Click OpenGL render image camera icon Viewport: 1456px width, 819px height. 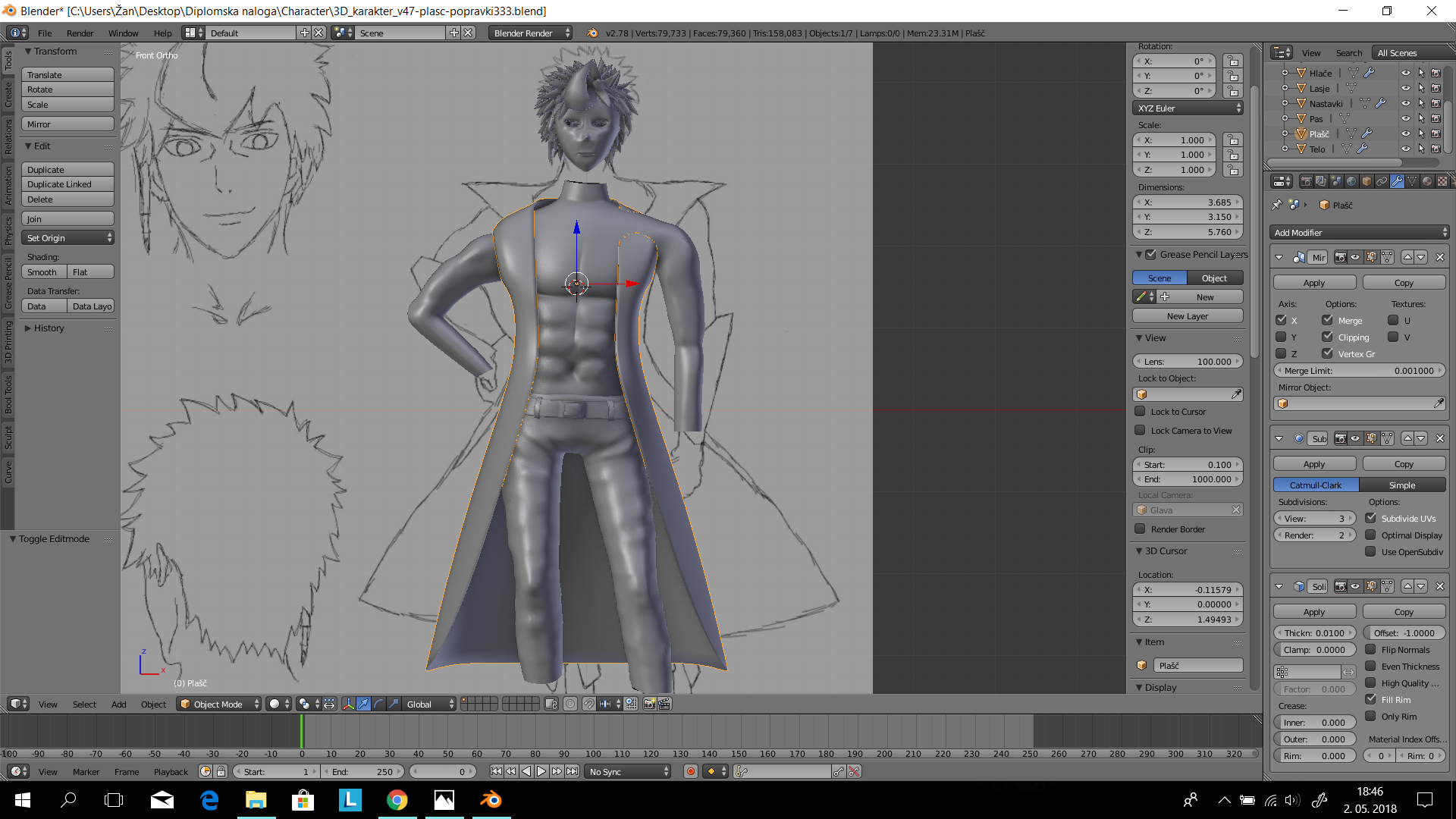click(649, 704)
